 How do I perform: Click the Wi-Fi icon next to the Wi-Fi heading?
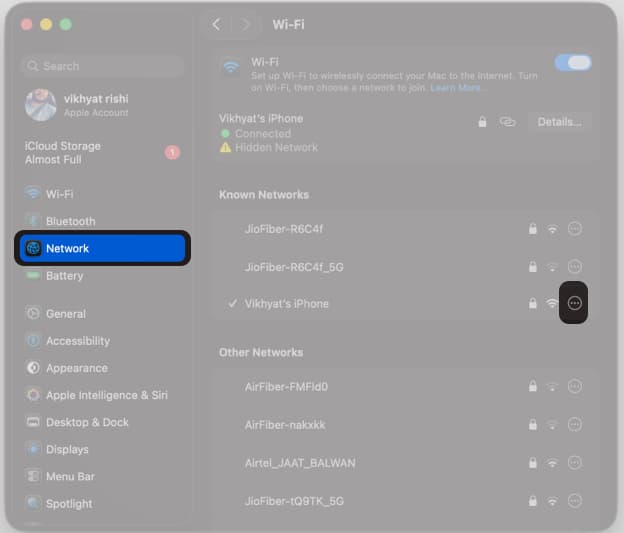coord(231,67)
